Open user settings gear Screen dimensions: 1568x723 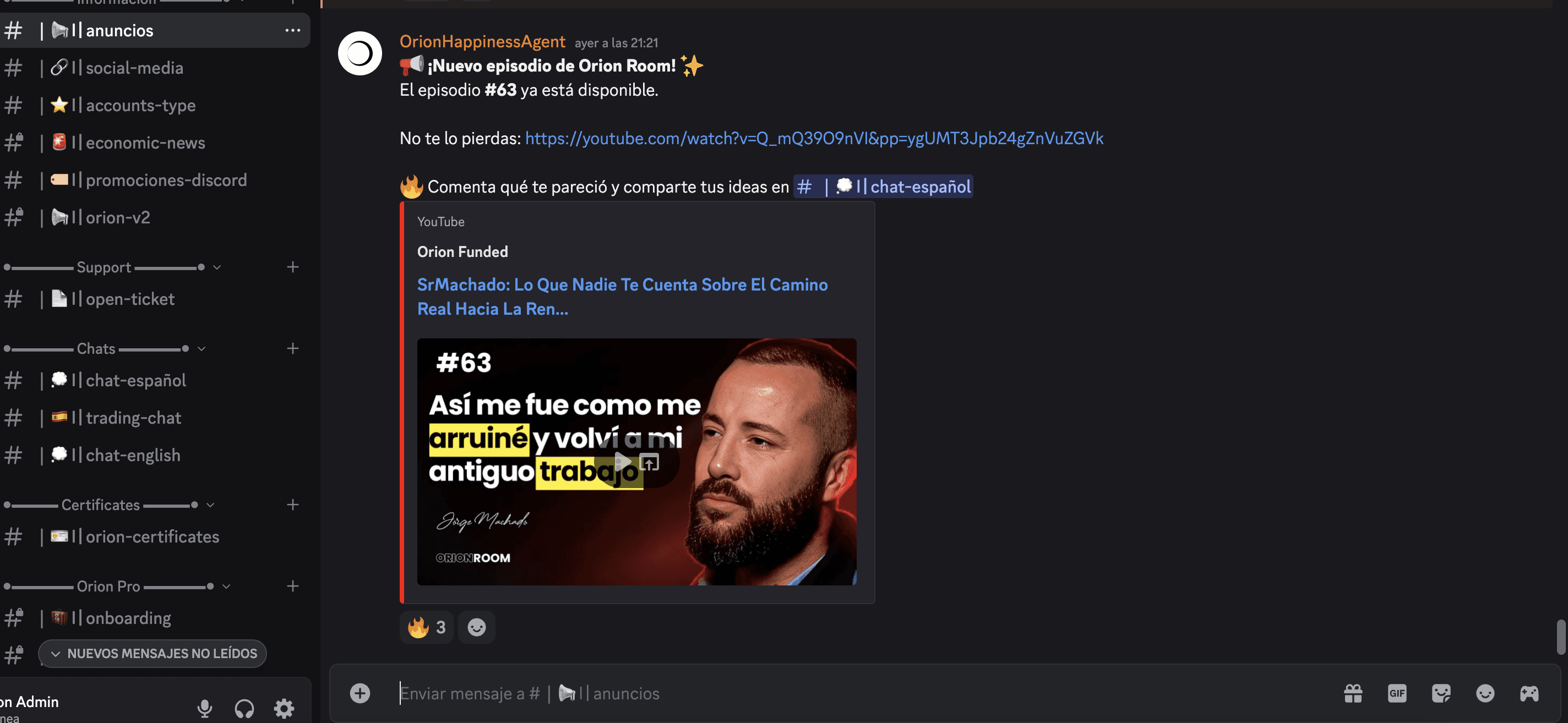coord(284,708)
